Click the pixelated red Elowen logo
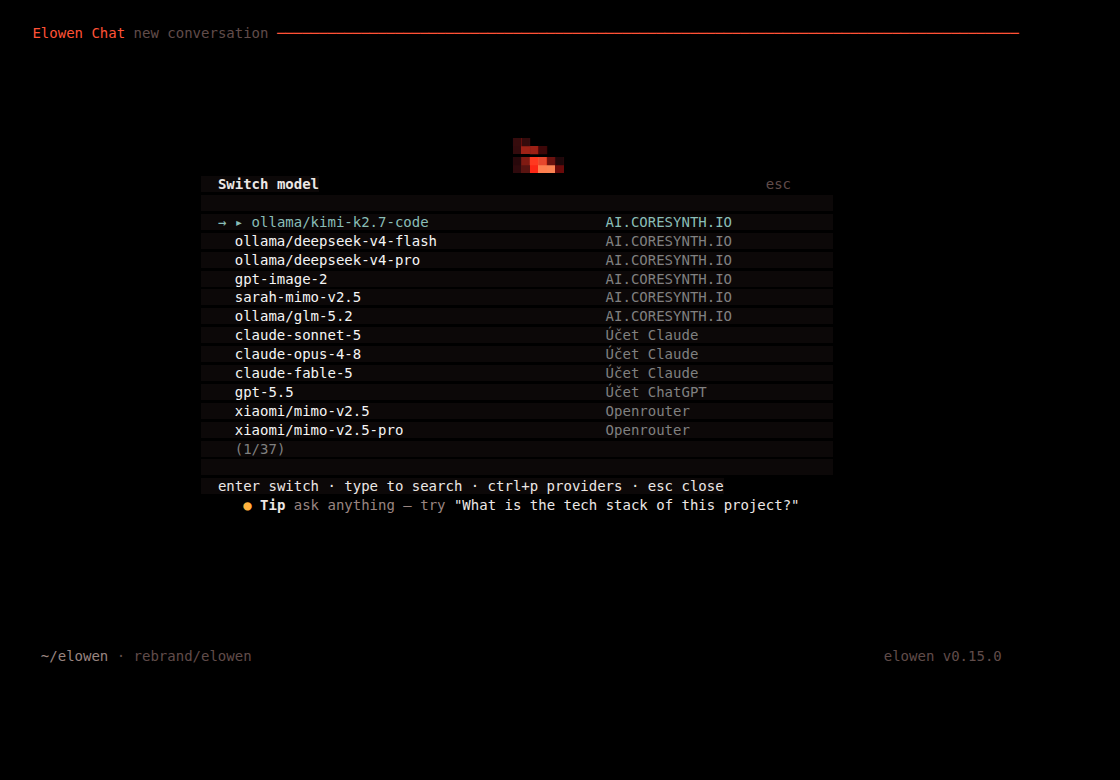1120x780 pixels. [x=539, y=155]
